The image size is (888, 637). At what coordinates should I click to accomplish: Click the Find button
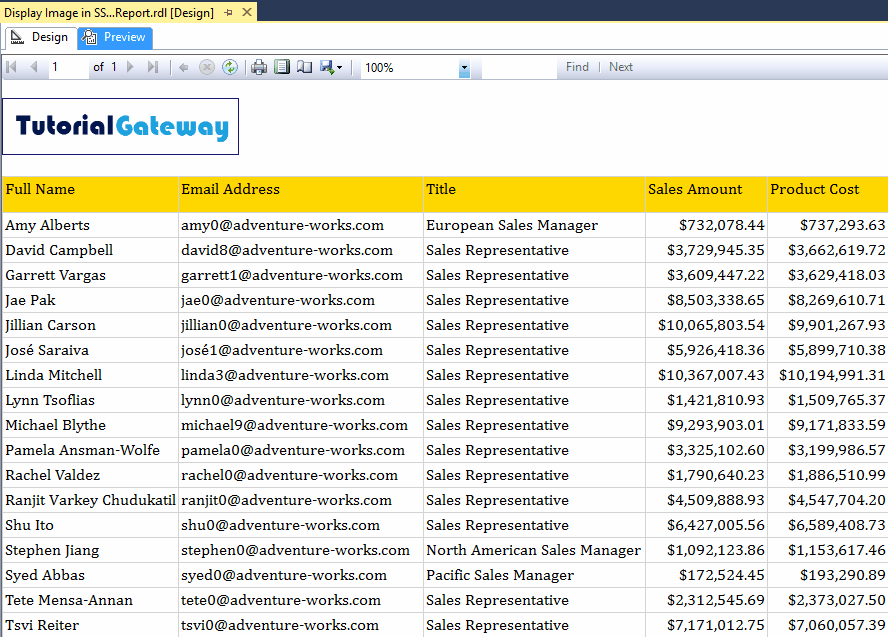coord(577,67)
